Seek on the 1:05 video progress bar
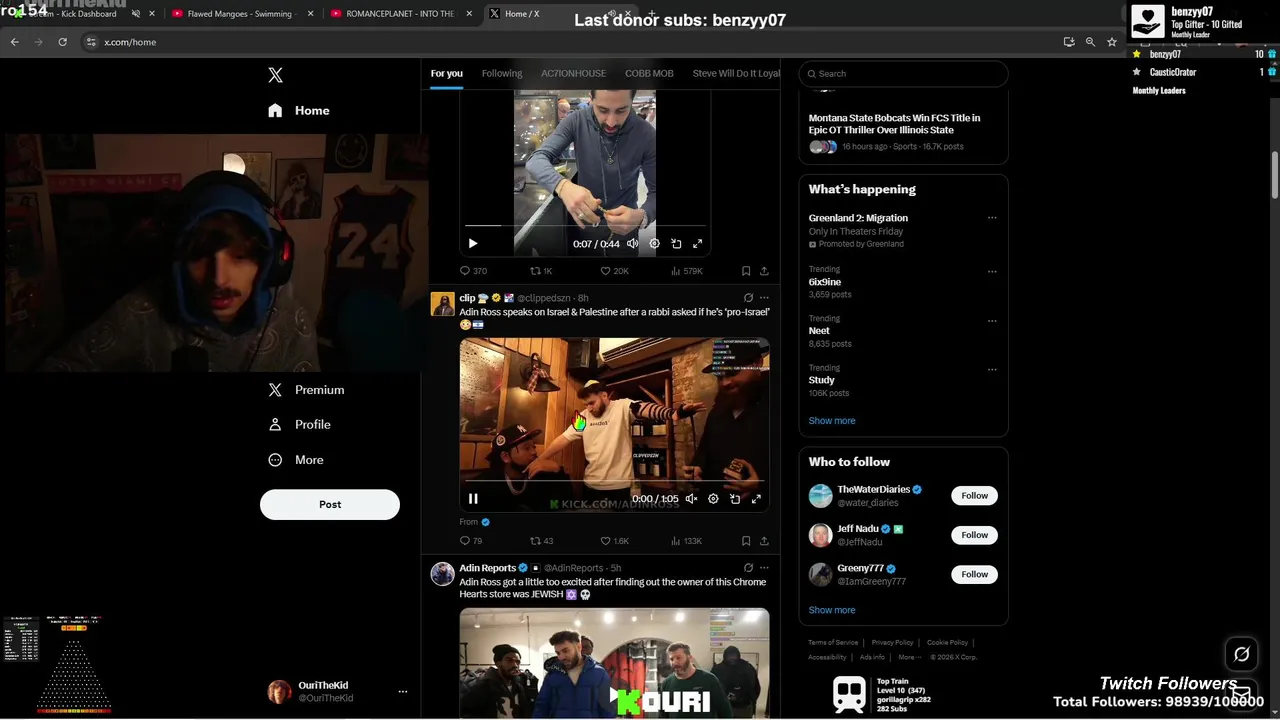The height and width of the screenshot is (720, 1280). [x=614, y=481]
